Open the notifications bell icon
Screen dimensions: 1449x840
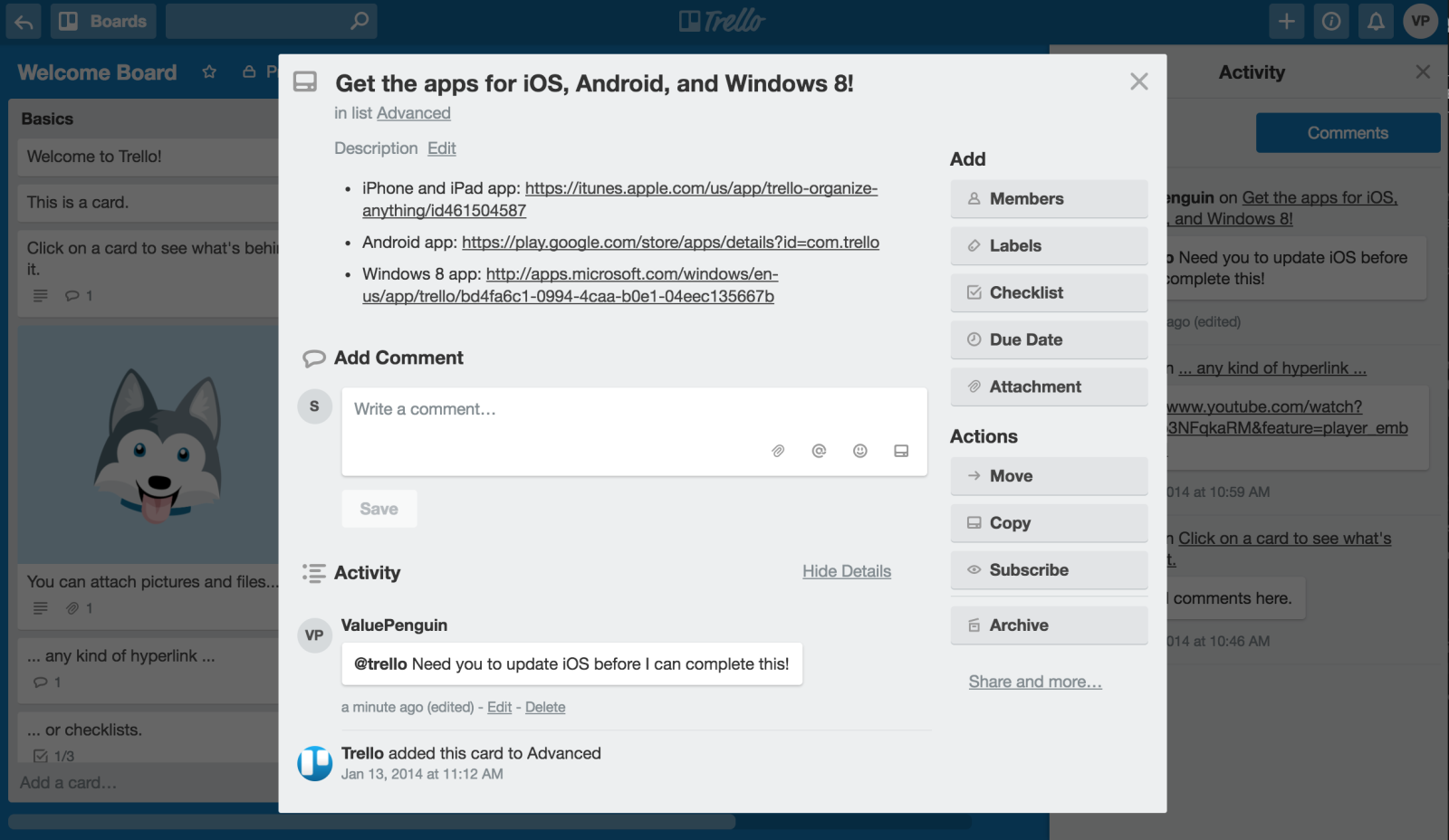pyautogui.click(x=1376, y=21)
